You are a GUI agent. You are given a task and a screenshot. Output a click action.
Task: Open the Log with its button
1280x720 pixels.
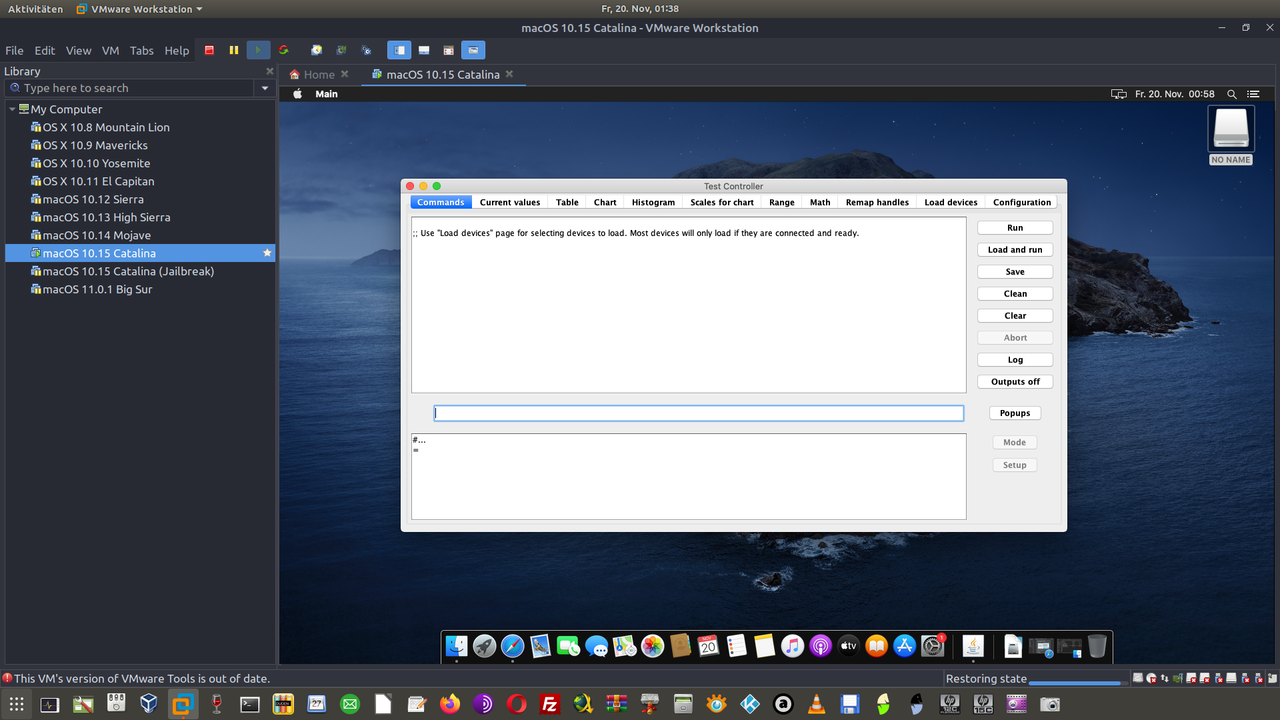pyautogui.click(x=1015, y=360)
